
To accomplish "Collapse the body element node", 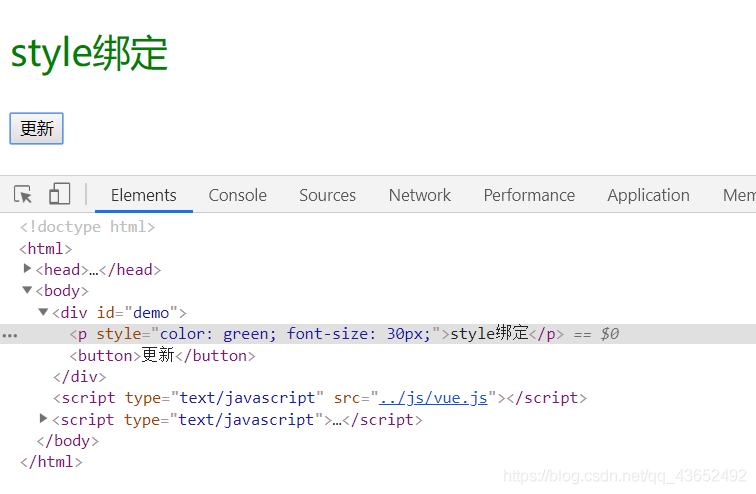I will click(x=27, y=290).
